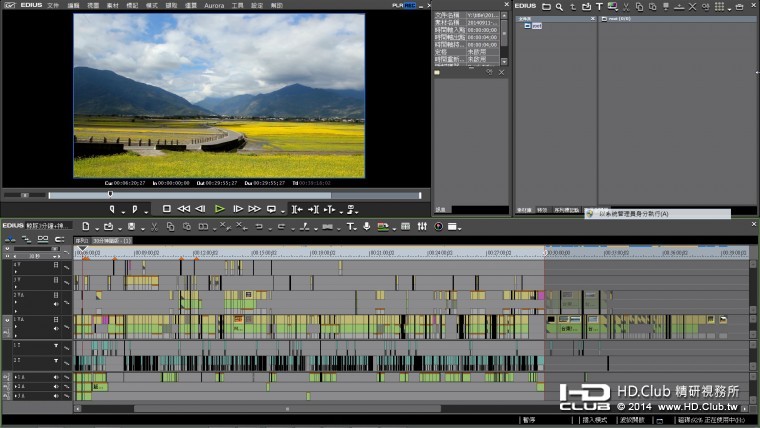The width and height of the screenshot is (760, 428).
Task: Toggle the title track 1 T visibility
Action: pyautogui.click(x=56, y=346)
